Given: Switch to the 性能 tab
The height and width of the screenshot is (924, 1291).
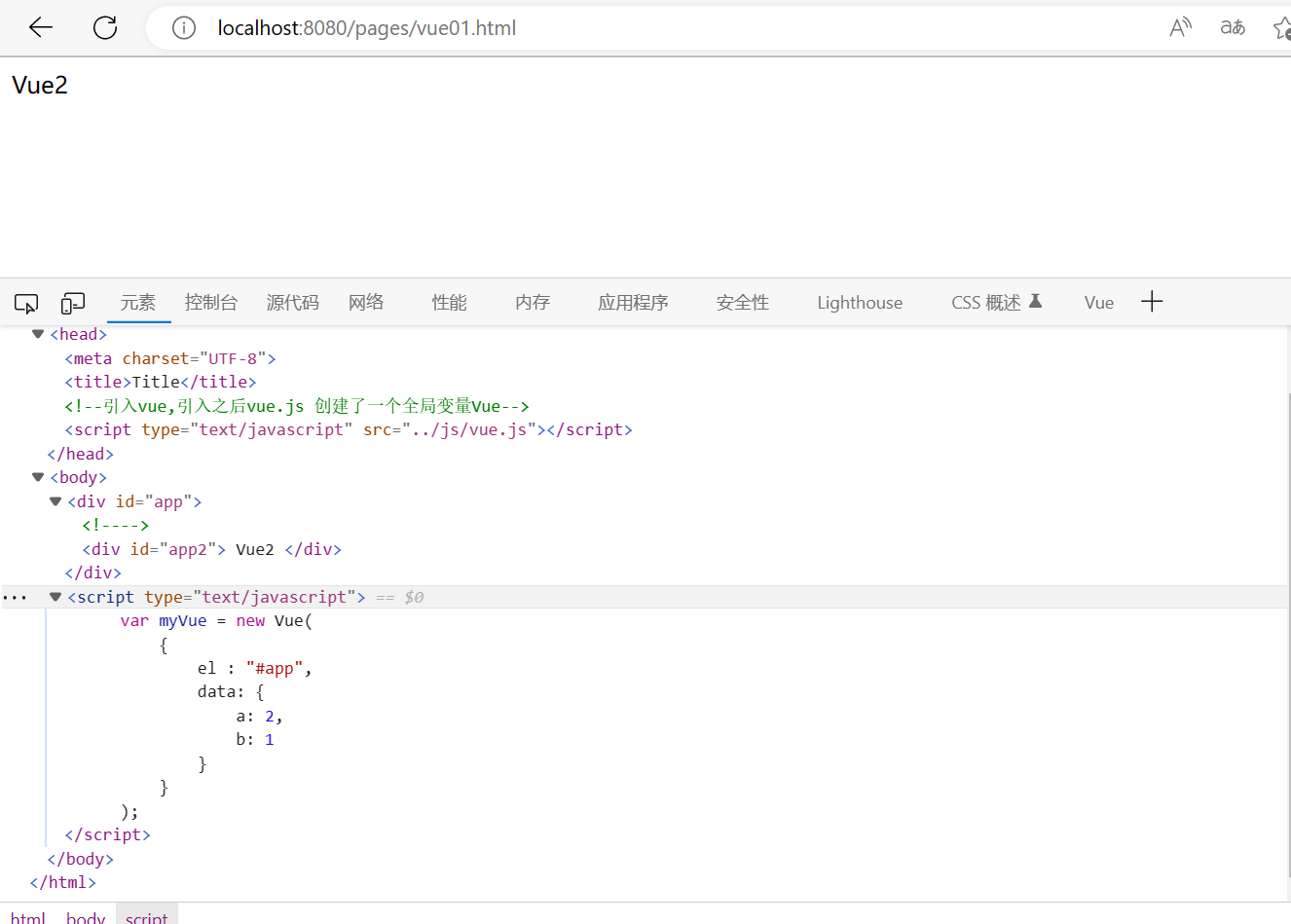Looking at the screenshot, I should [x=450, y=303].
